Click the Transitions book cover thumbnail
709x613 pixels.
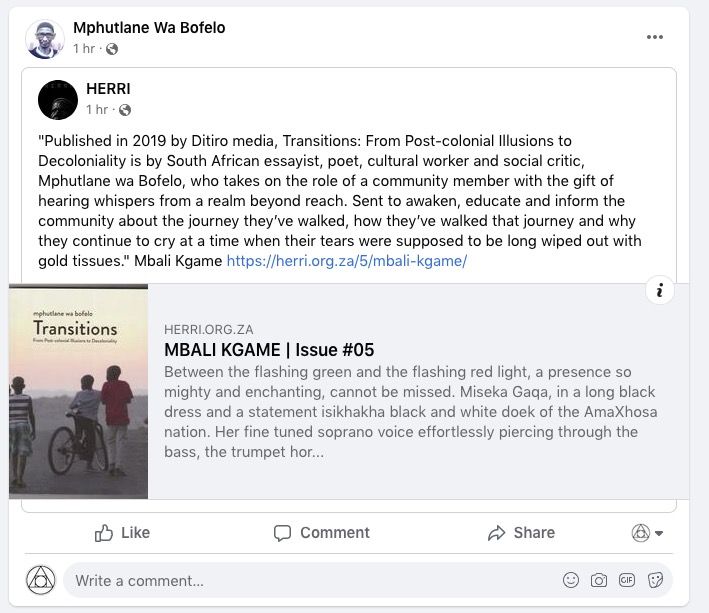pyautogui.click(x=78, y=391)
